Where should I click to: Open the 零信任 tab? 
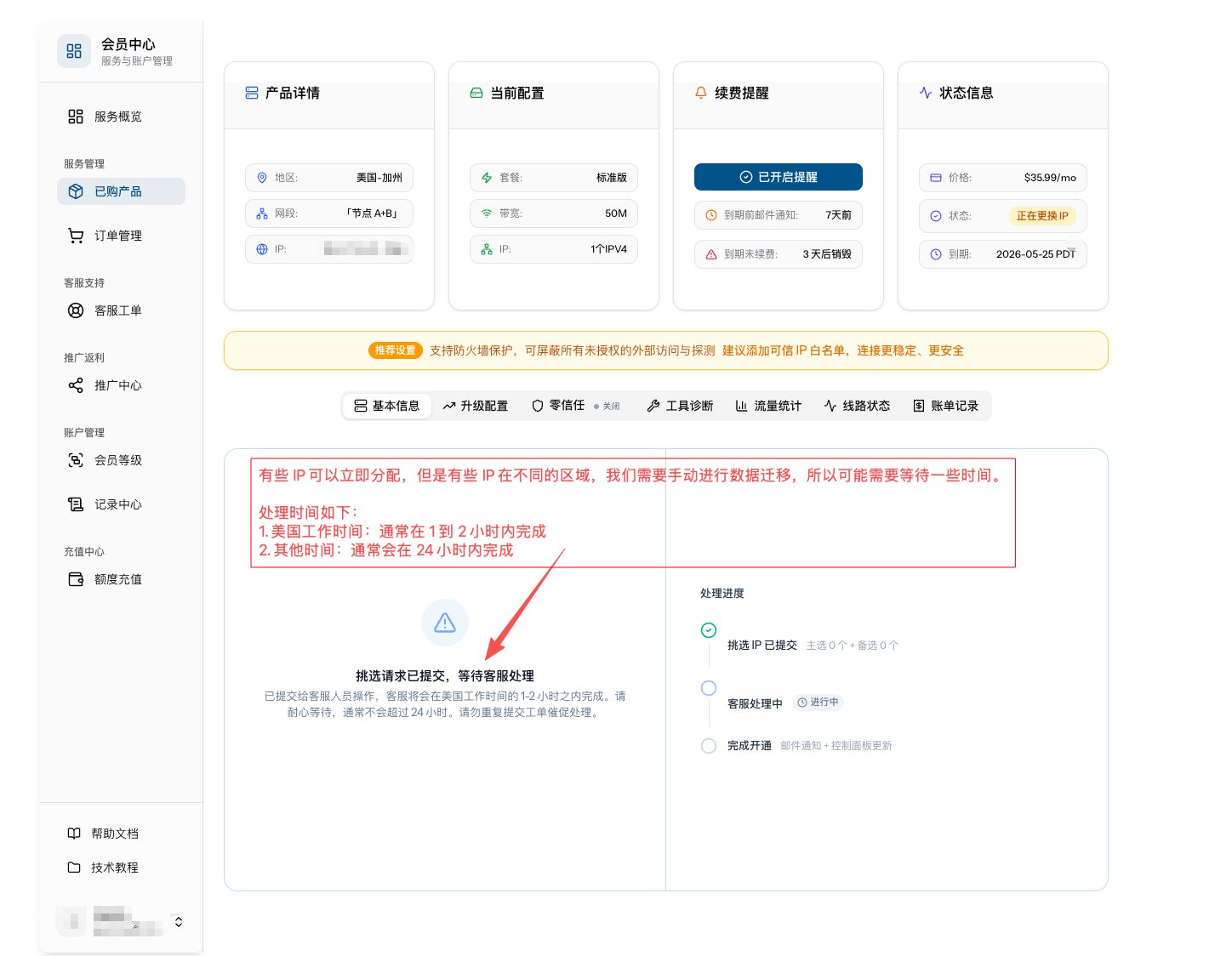[576, 406]
